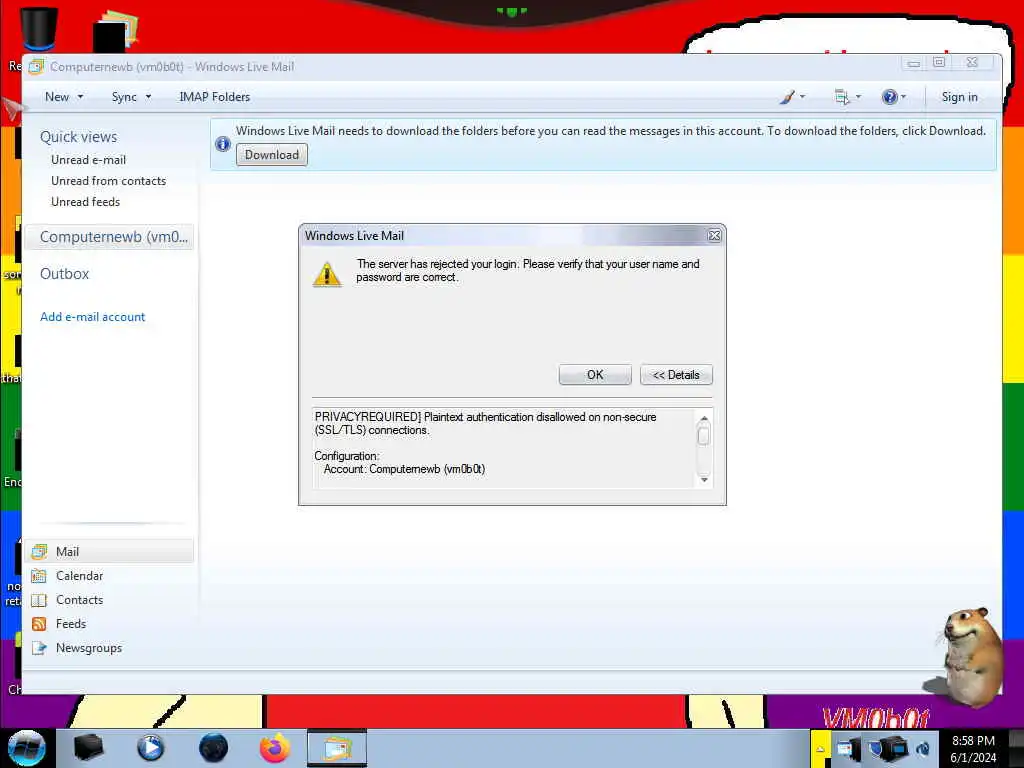Open Firefox from the taskbar
1024x768 pixels.
pyautogui.click(x=275, y=748)
